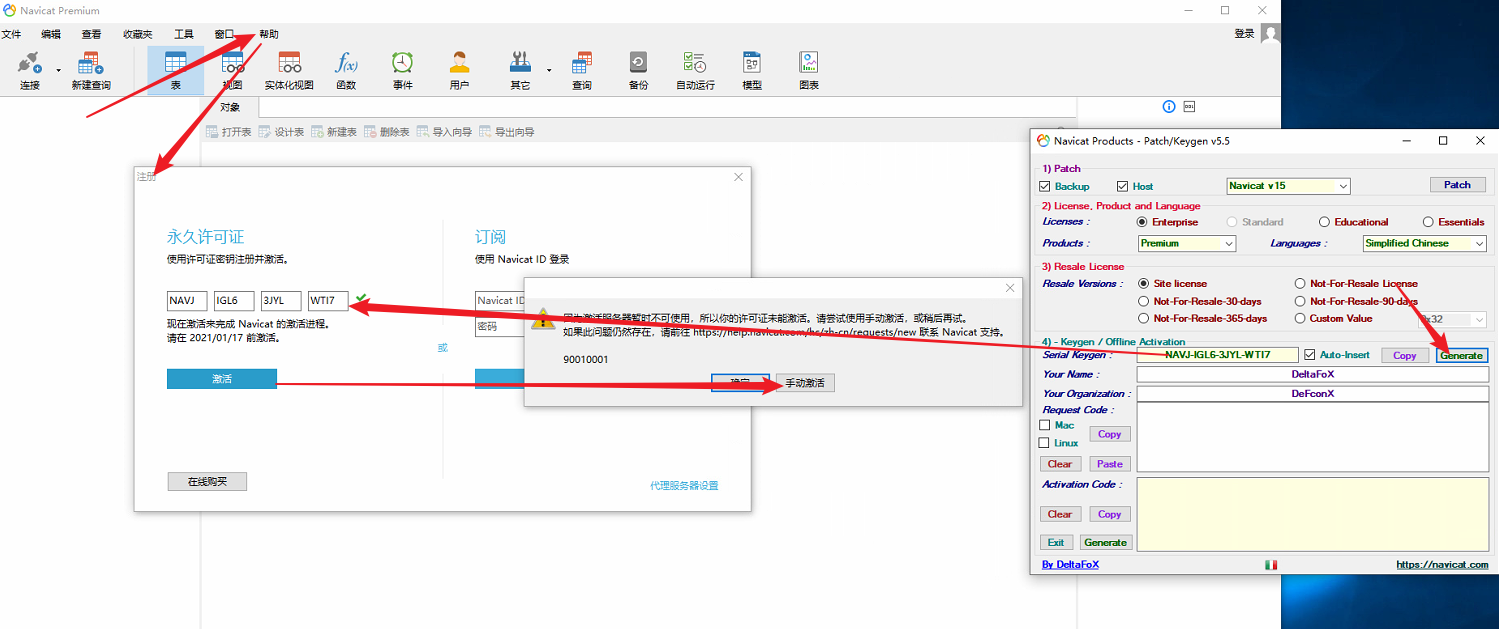The height and width of the screenshot is (629, 1499).
Task: Switch to the 对象 tab
Action: click(231, 107)
